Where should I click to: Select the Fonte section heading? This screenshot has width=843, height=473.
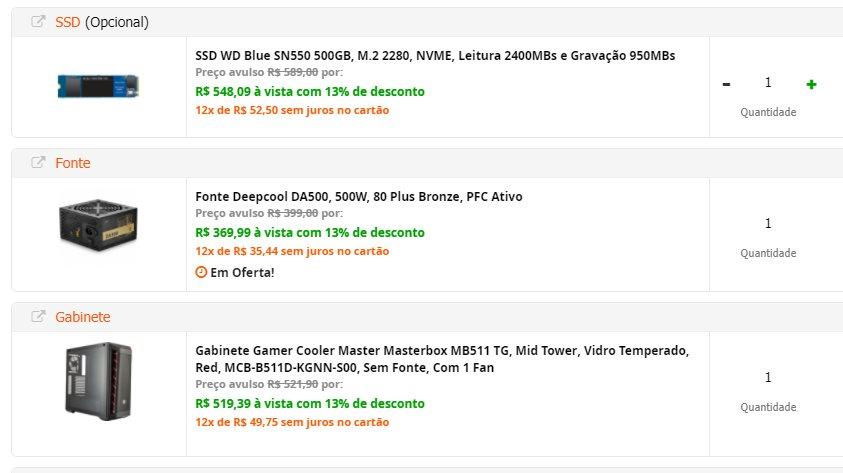[73, 163]
